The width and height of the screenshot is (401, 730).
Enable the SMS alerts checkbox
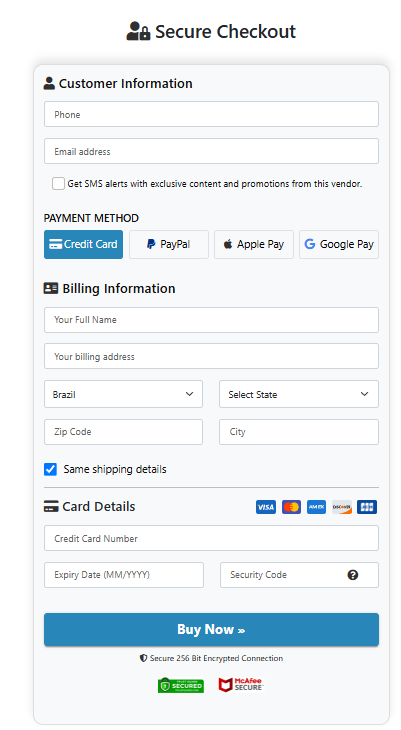coord(58,183)
